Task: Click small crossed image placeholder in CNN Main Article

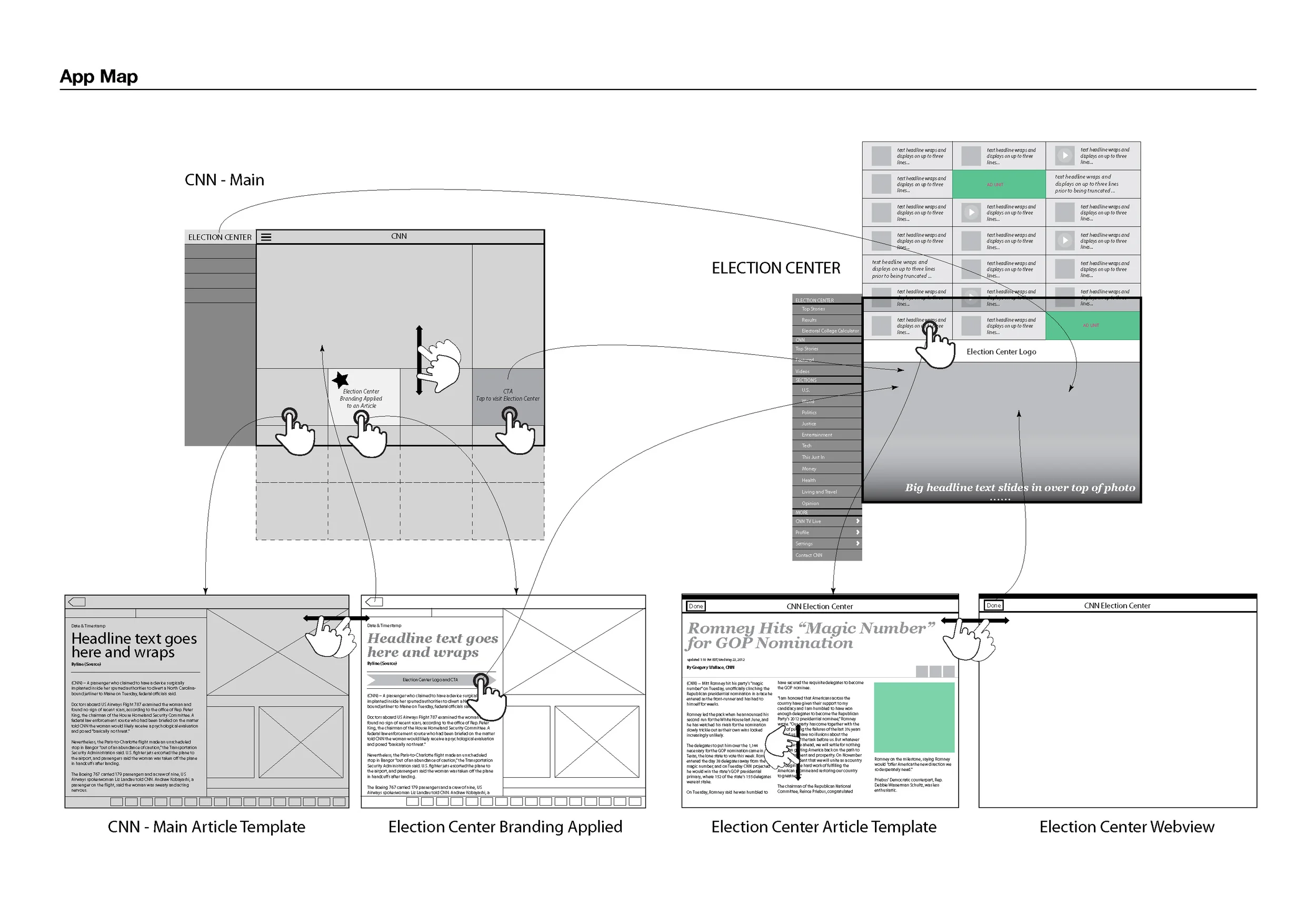Action: tap(301, 741)
